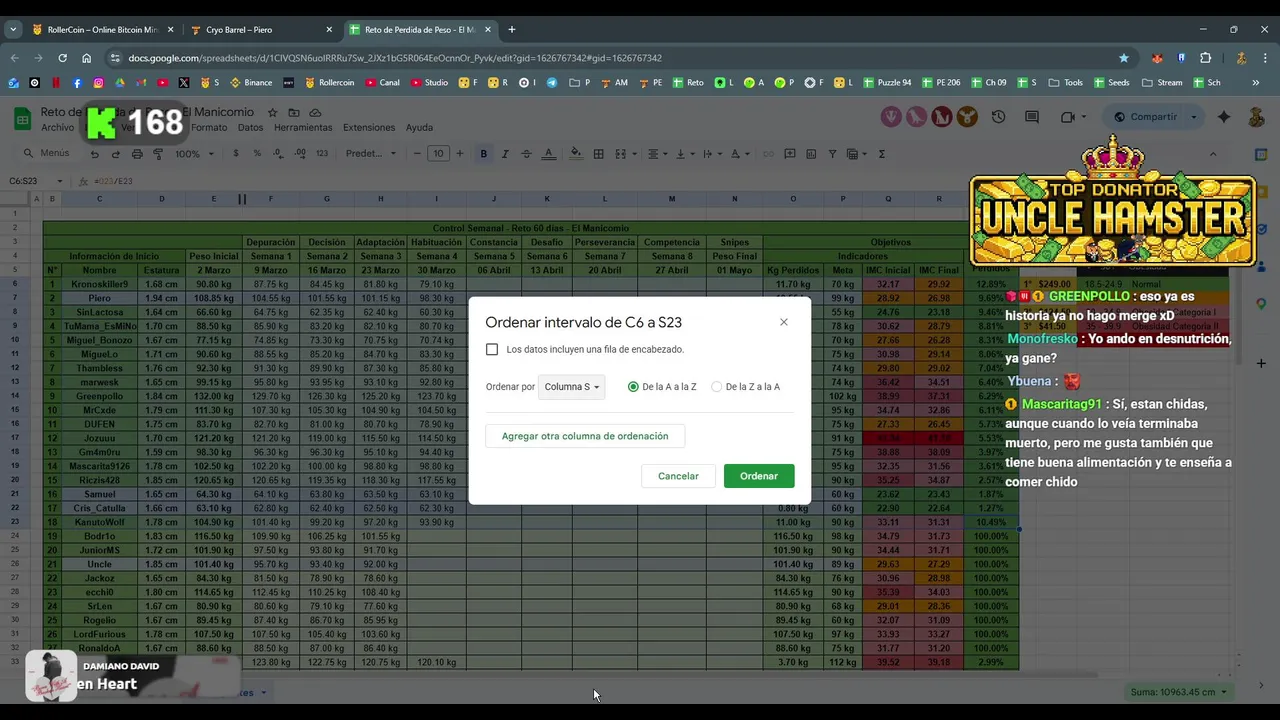Insert a chart from toolbar
The image size is (1280, 720).
811,154
